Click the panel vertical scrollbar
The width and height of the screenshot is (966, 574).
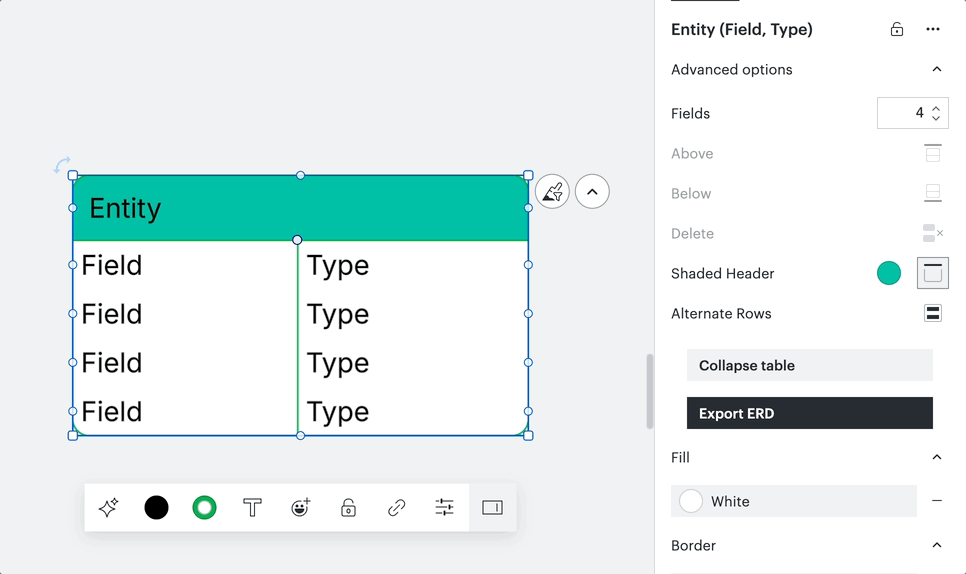click(x=649, y=391)
